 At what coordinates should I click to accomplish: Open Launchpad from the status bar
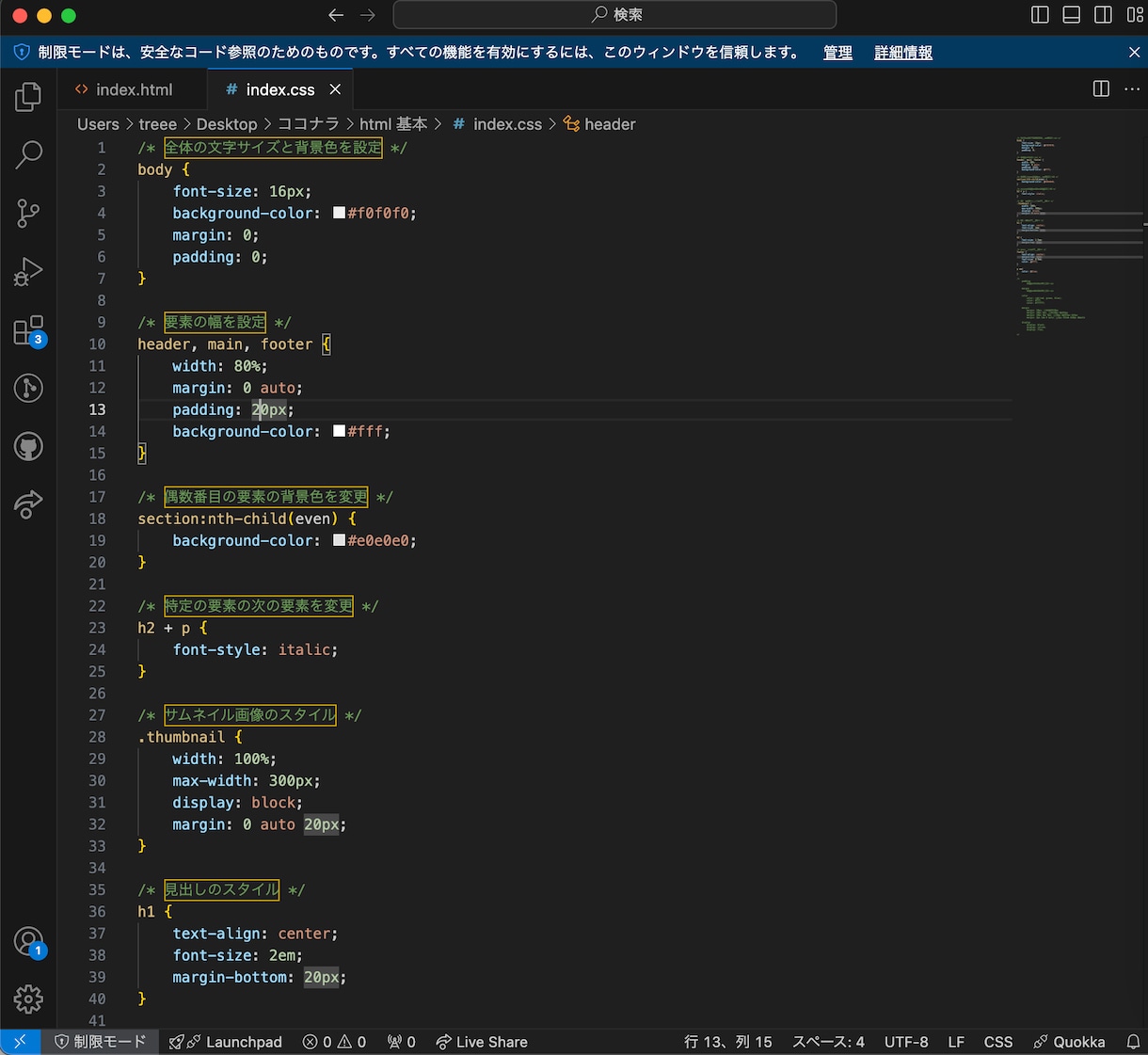[x=226, y=1042]
